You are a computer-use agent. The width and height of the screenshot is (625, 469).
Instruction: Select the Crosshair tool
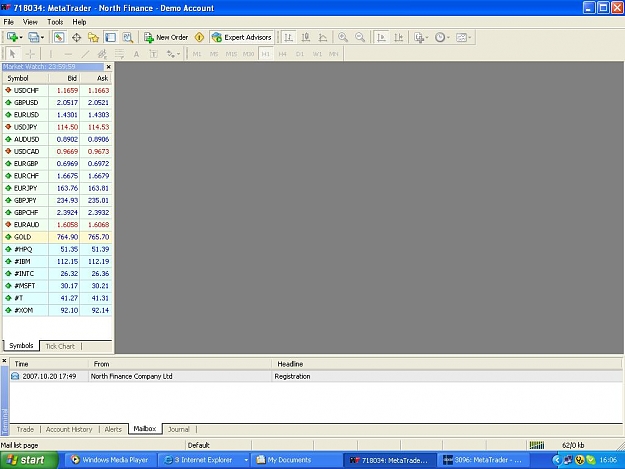[x=30, y=54]
